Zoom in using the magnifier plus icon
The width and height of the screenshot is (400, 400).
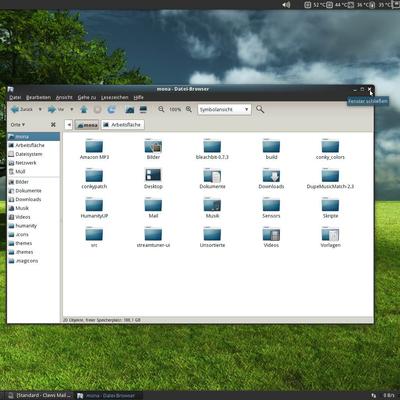[189, 109]
